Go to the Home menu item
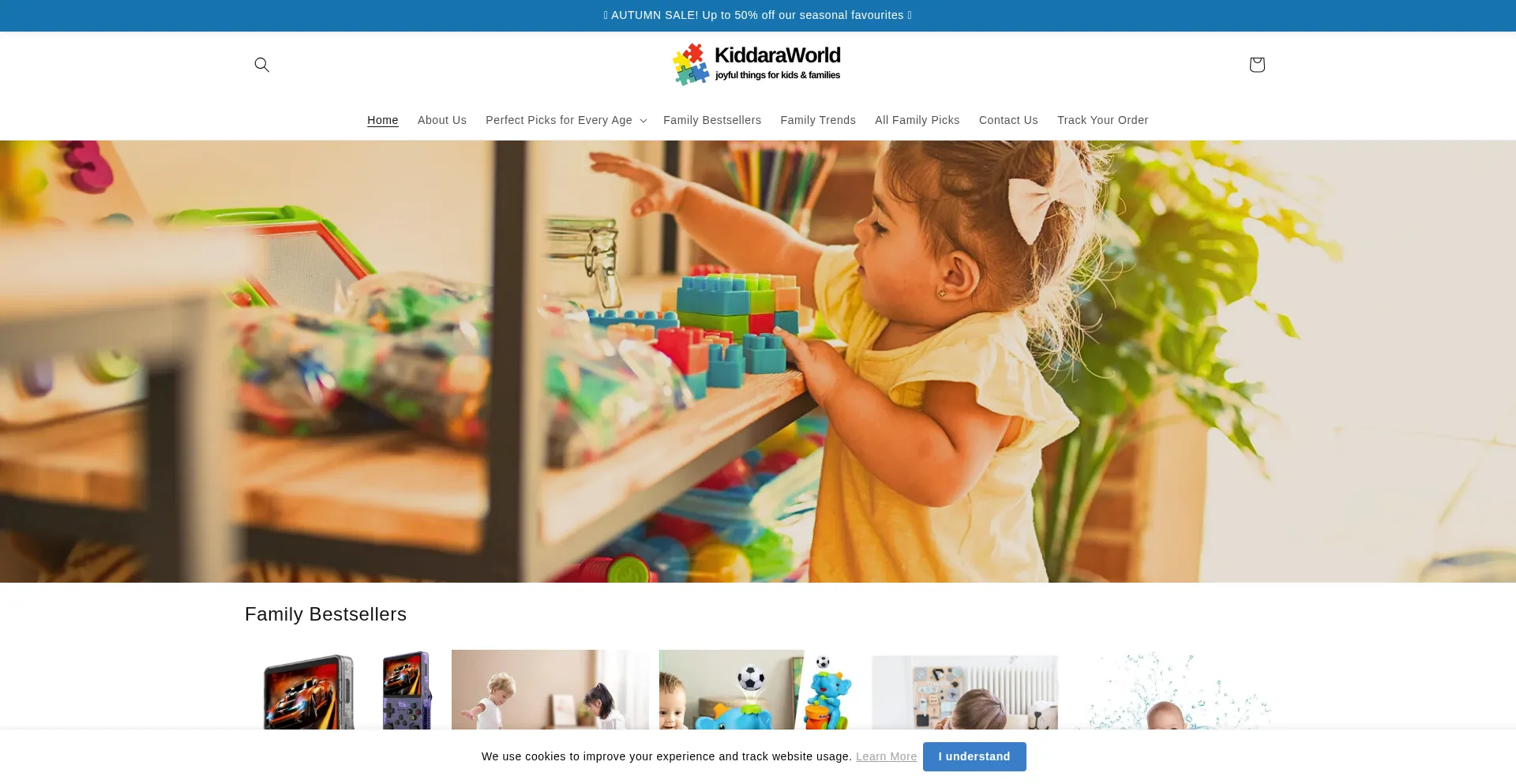 coord(382,120)
